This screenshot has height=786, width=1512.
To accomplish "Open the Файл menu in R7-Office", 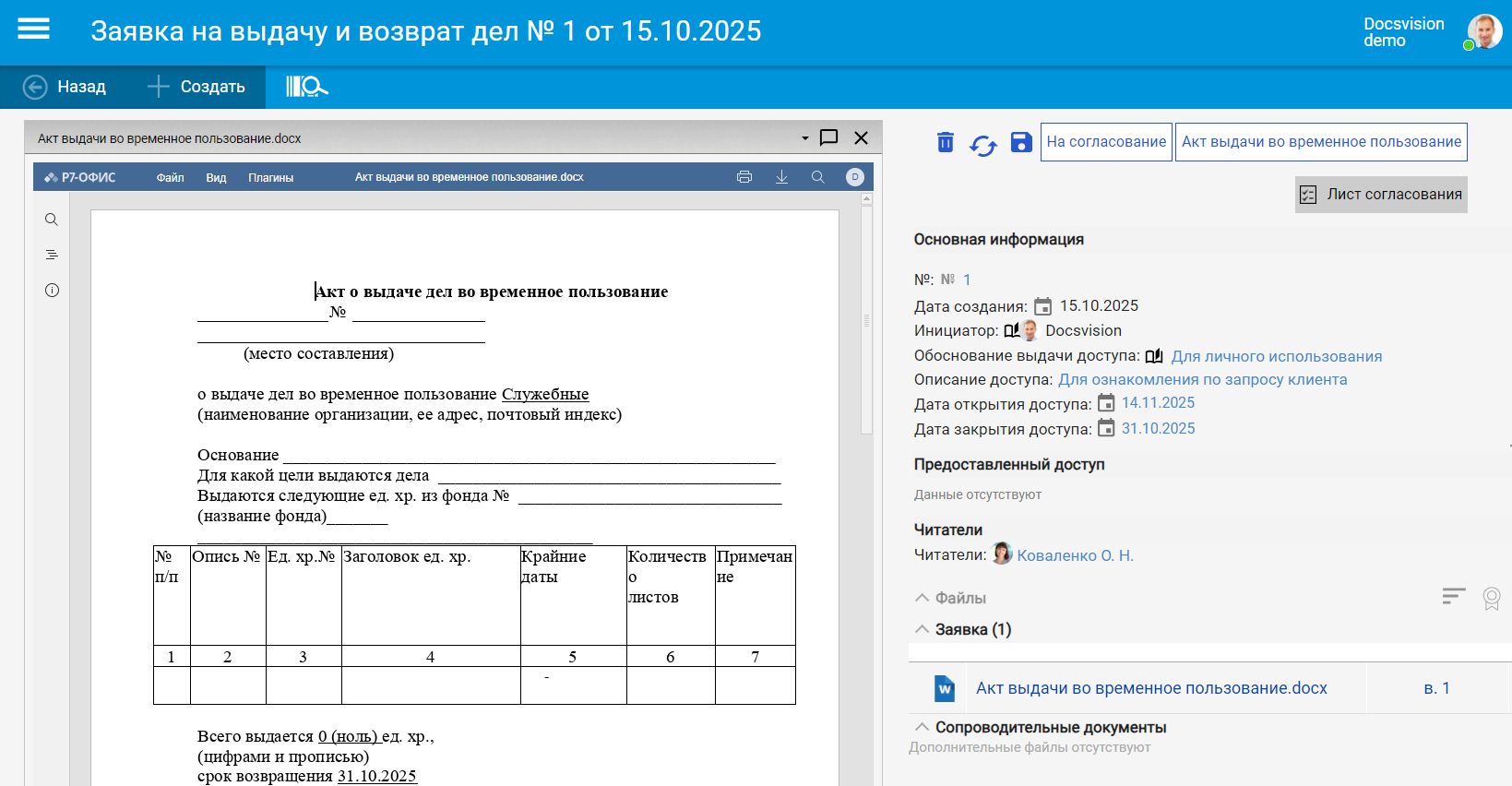I will pos(170,177).
